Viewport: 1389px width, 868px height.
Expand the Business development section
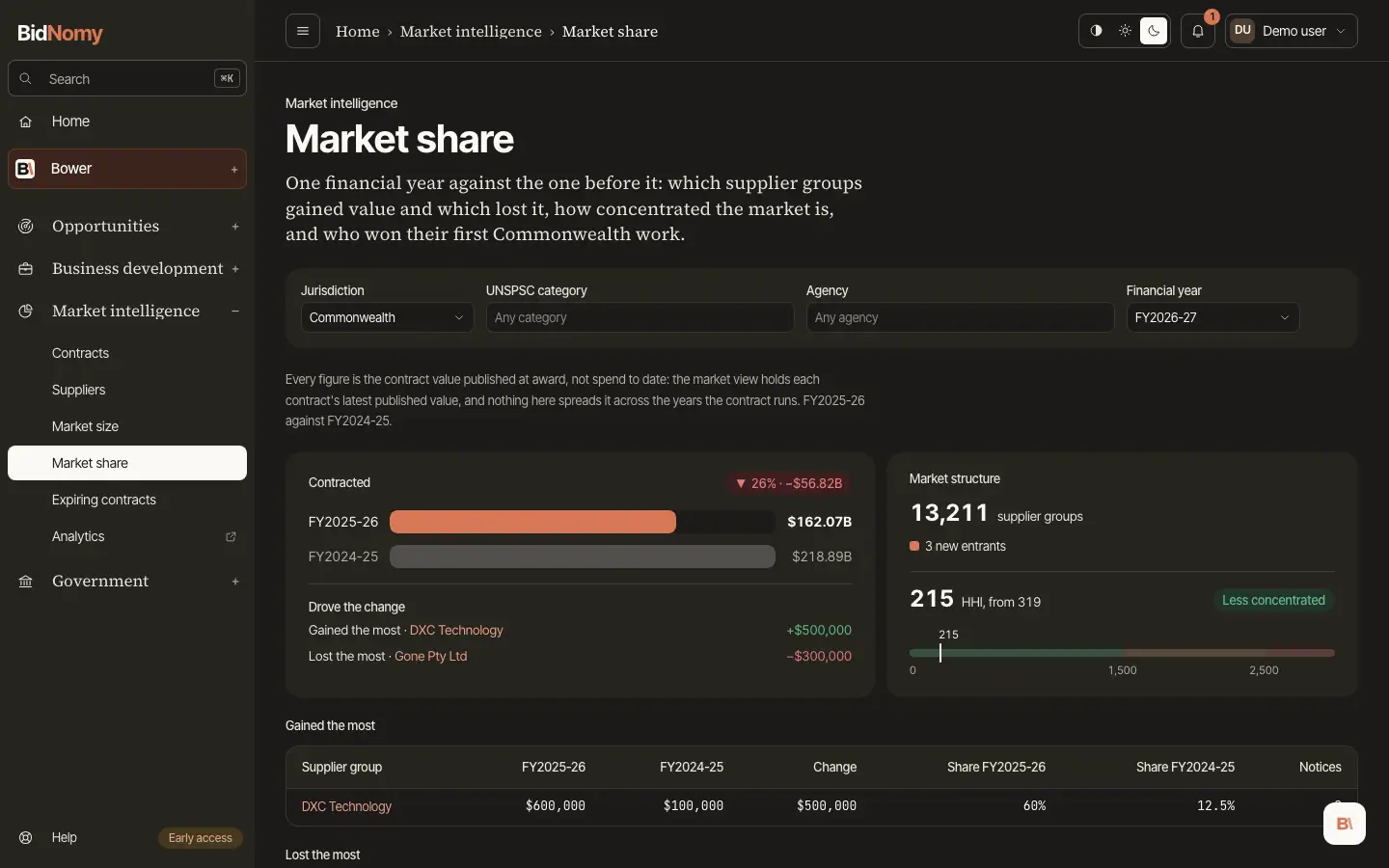coord(235,269)
